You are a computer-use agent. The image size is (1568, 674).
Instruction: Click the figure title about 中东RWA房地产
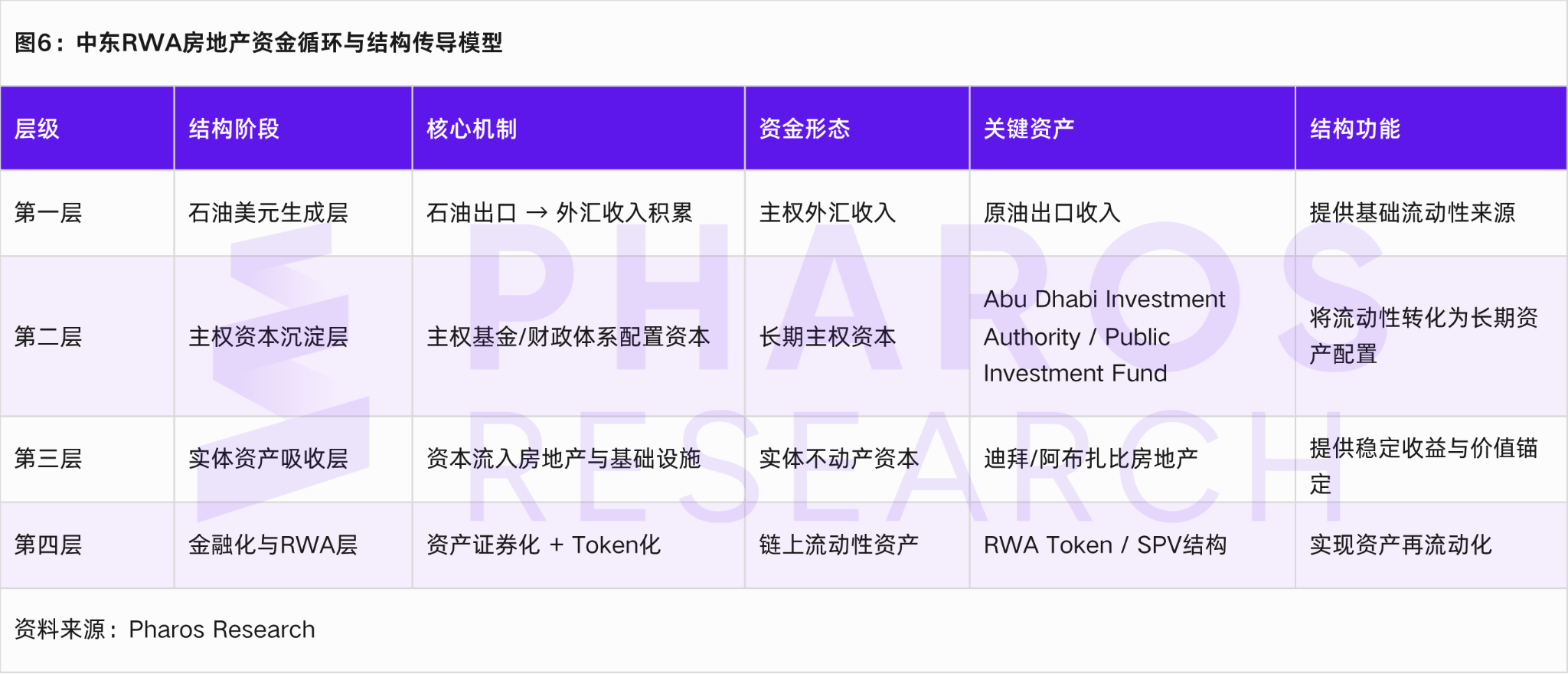259,43
